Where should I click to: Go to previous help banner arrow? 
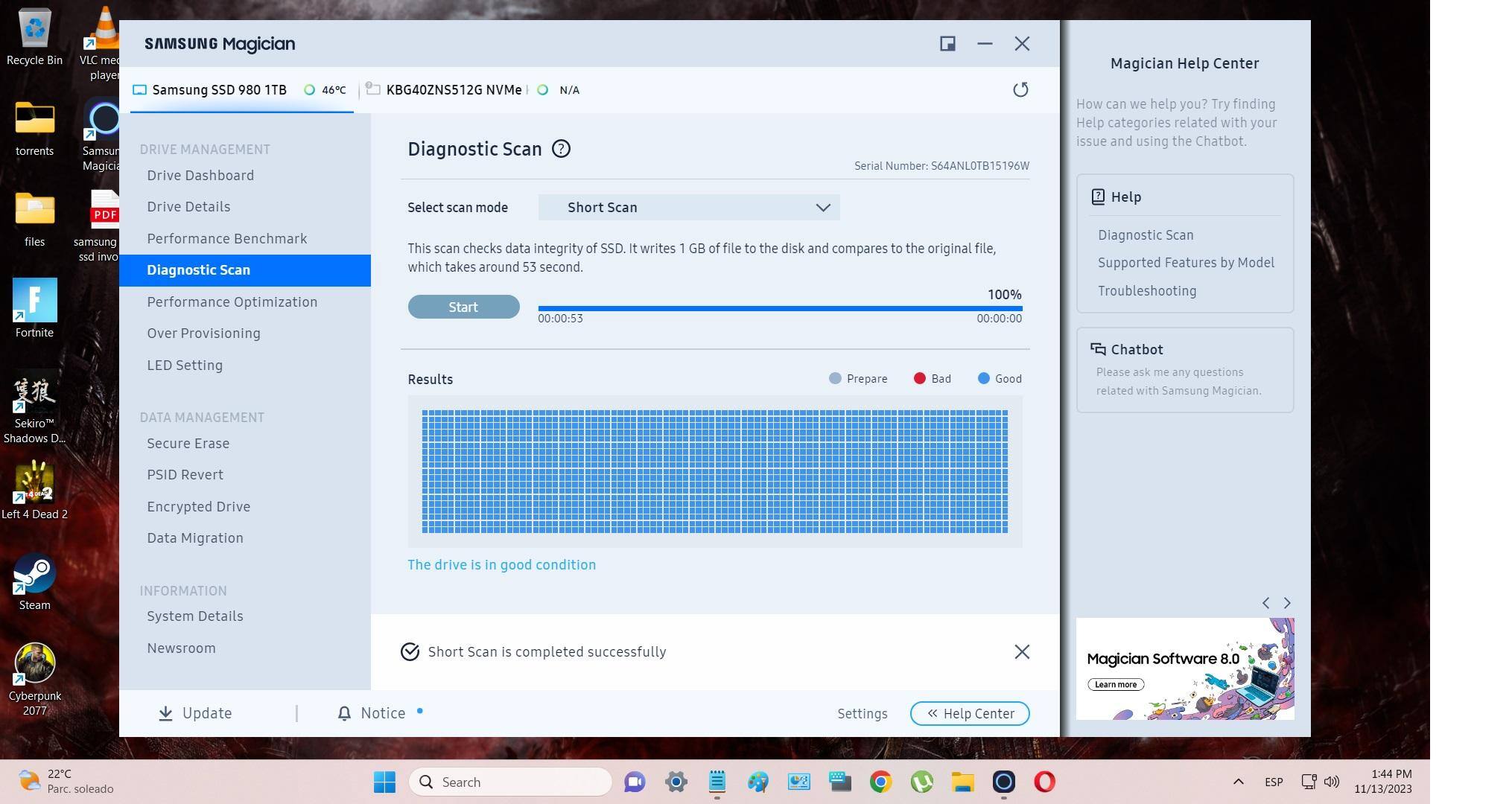click(1265, 603)
